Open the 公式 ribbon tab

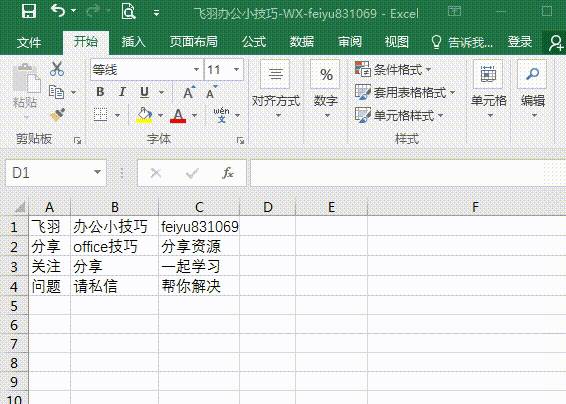254,42
